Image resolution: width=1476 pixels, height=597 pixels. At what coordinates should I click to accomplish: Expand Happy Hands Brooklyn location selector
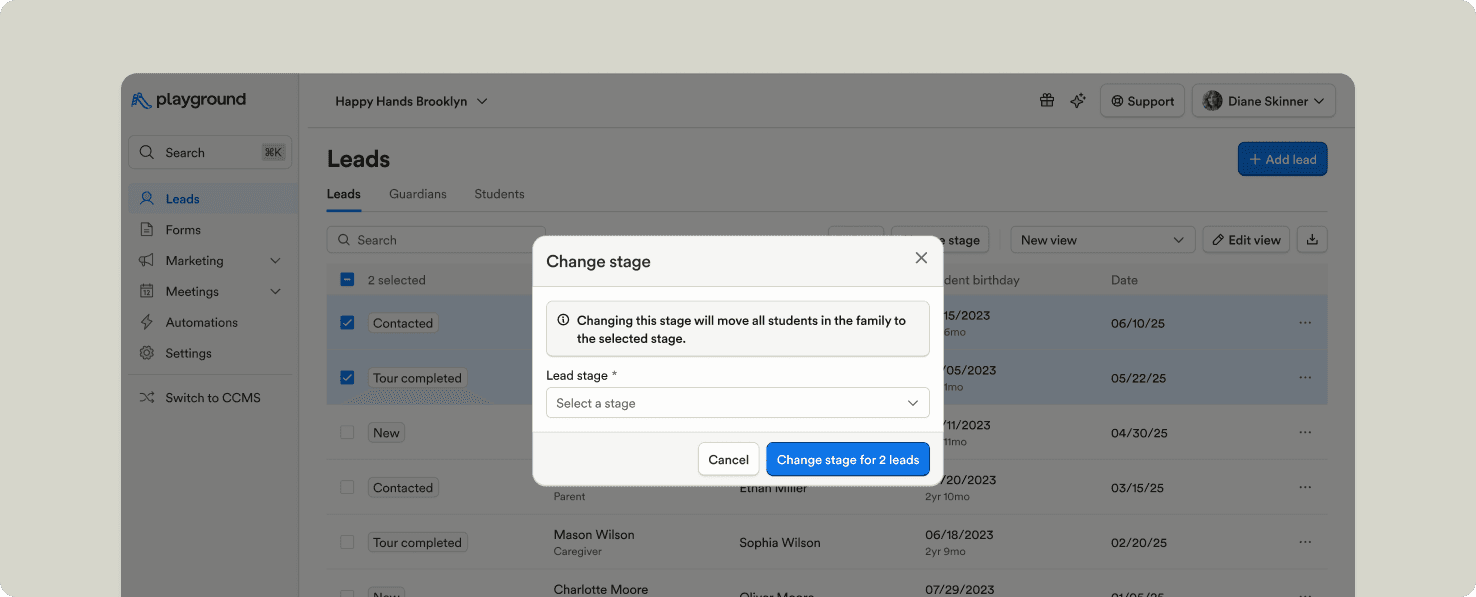point(411,101)
